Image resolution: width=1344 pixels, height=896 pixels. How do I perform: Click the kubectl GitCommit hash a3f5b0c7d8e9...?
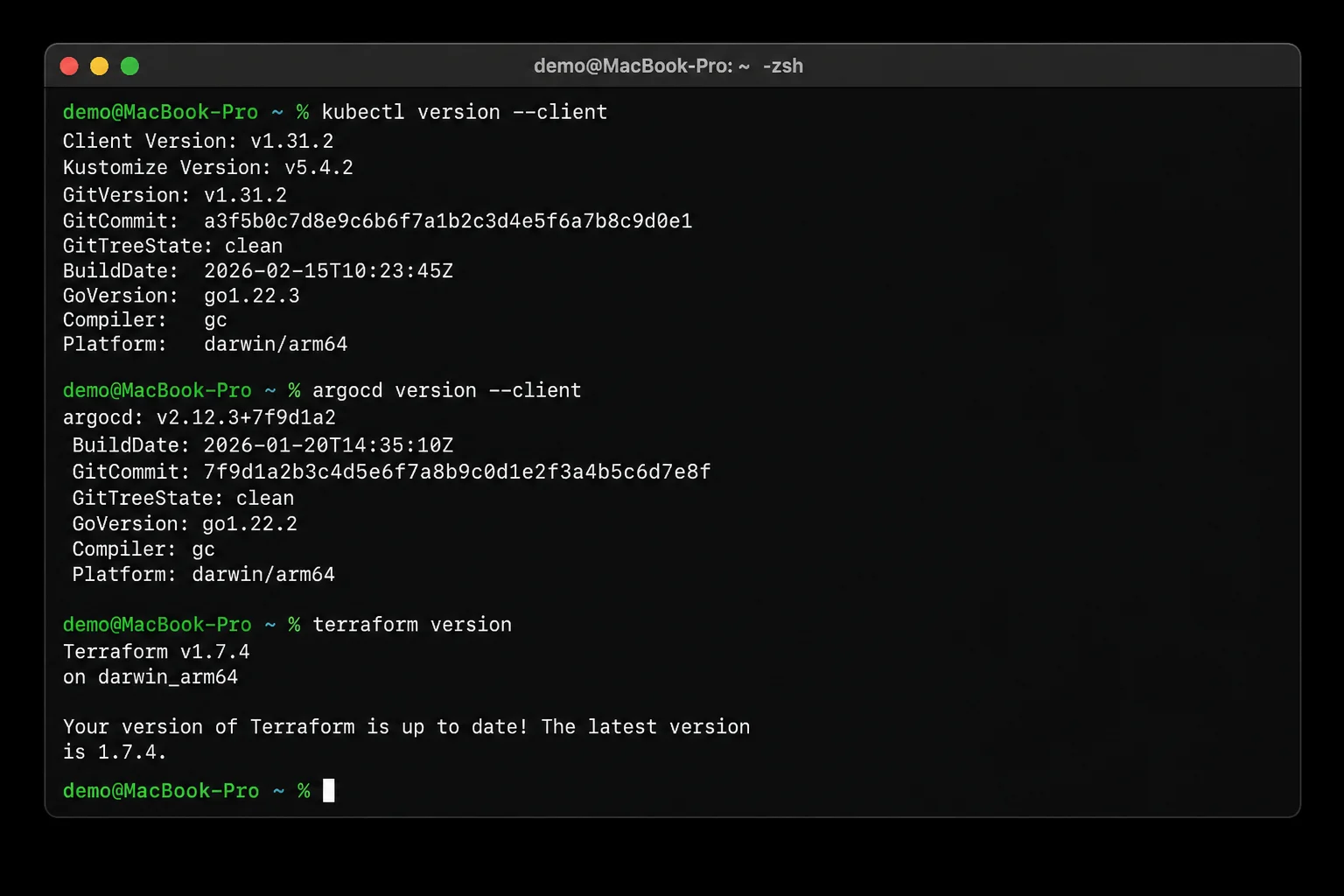[448, 220]
